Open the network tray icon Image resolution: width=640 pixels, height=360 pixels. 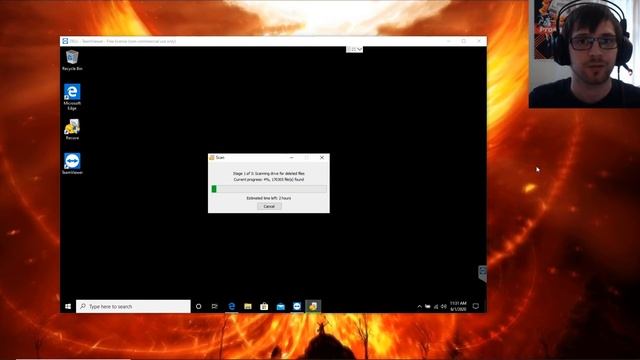pos(436,306)
